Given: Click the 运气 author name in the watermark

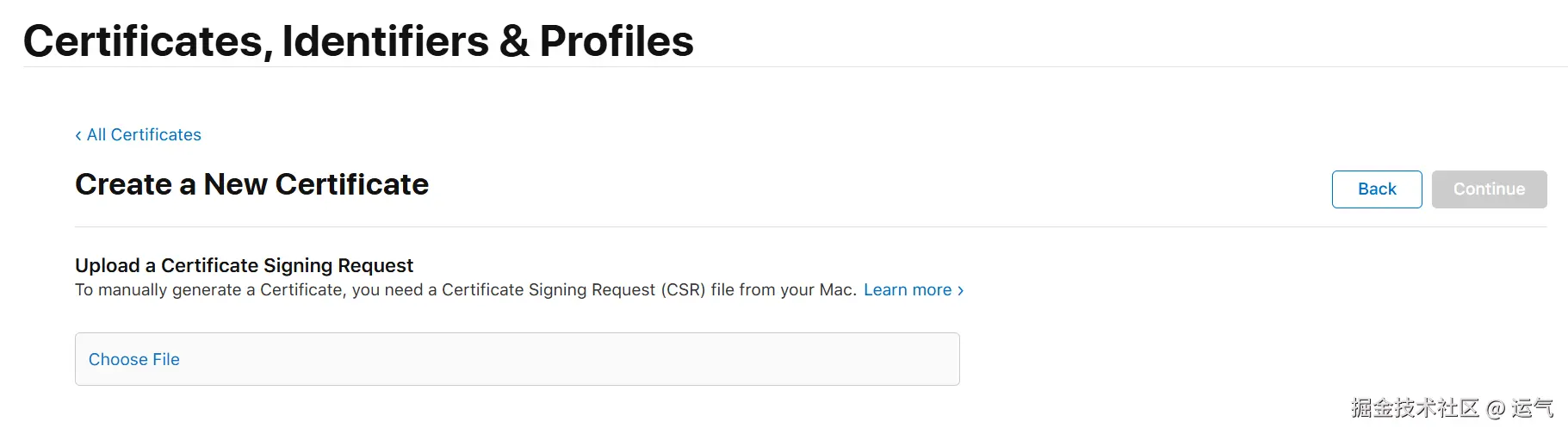Looking at the screenshot, I should point(1533,408).
